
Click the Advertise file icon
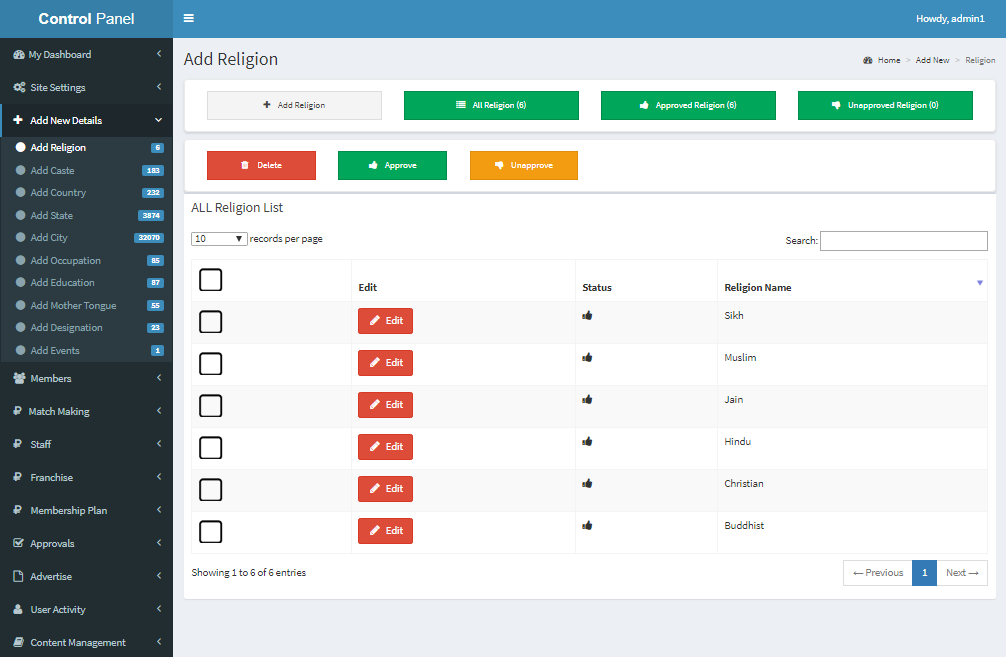point(19,576)
